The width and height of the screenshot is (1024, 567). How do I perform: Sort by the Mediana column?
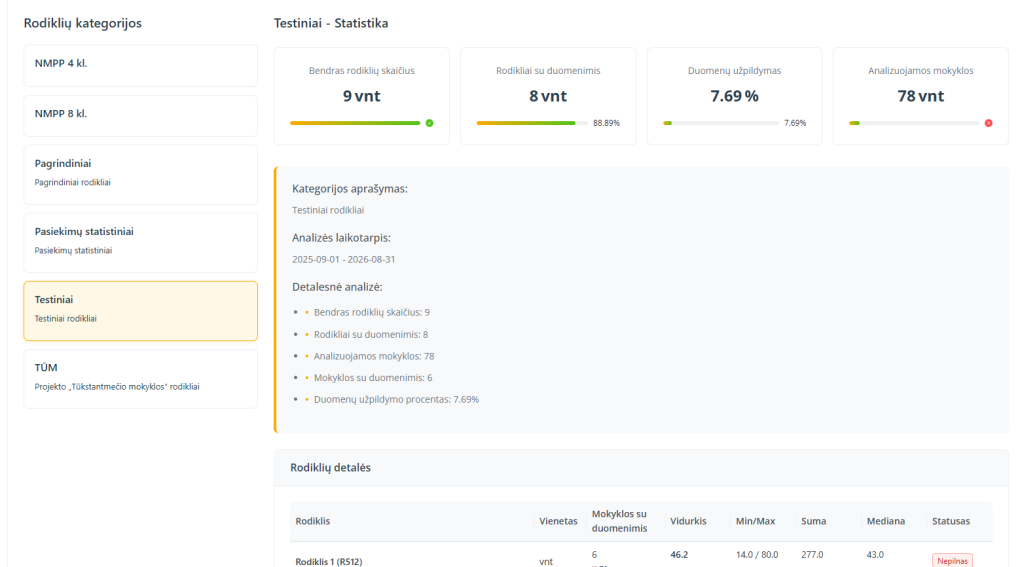[886, 521]
